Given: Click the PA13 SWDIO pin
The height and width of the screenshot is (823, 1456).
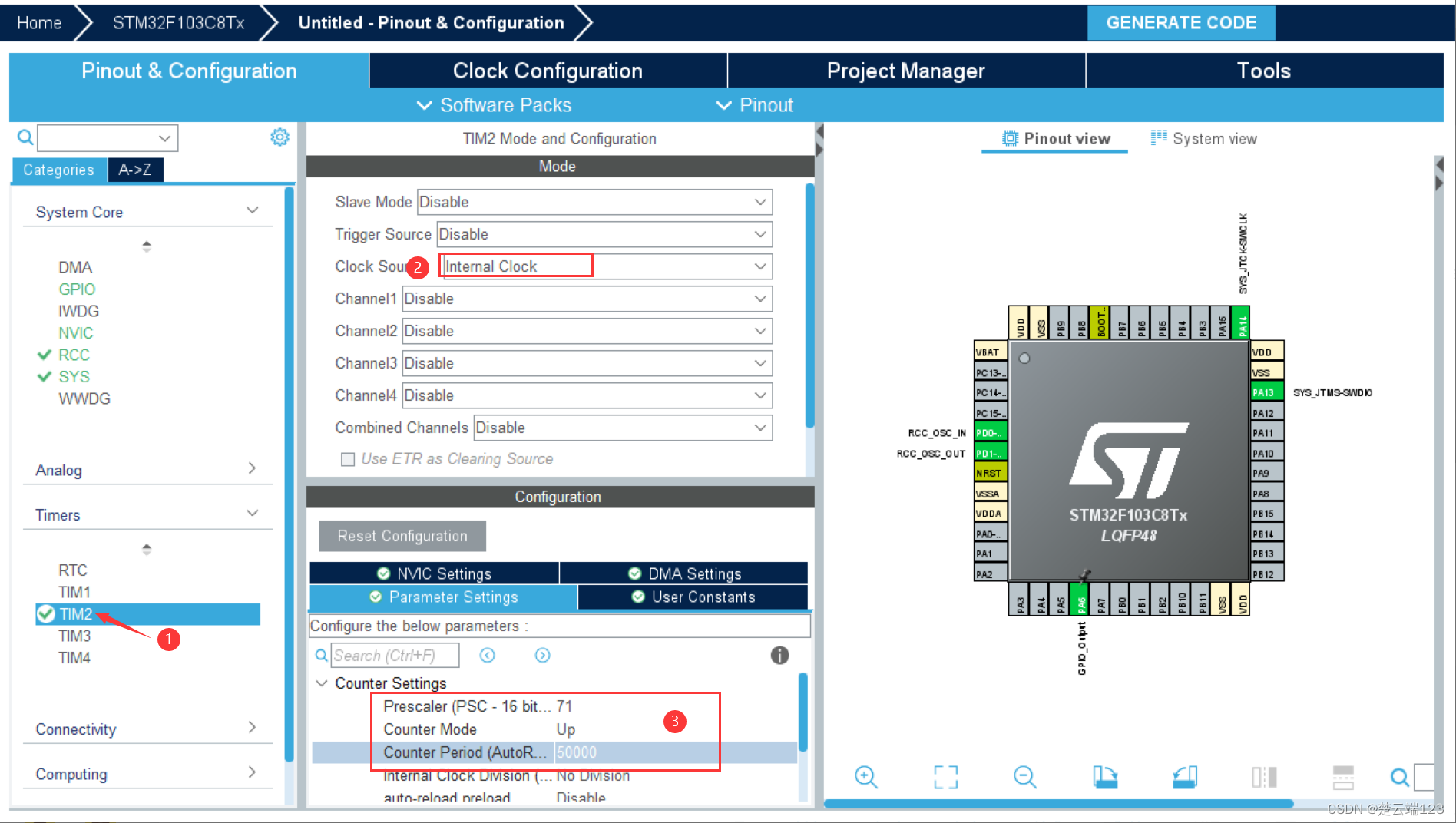Looking at the screenshot, I should click(1266, 392).
